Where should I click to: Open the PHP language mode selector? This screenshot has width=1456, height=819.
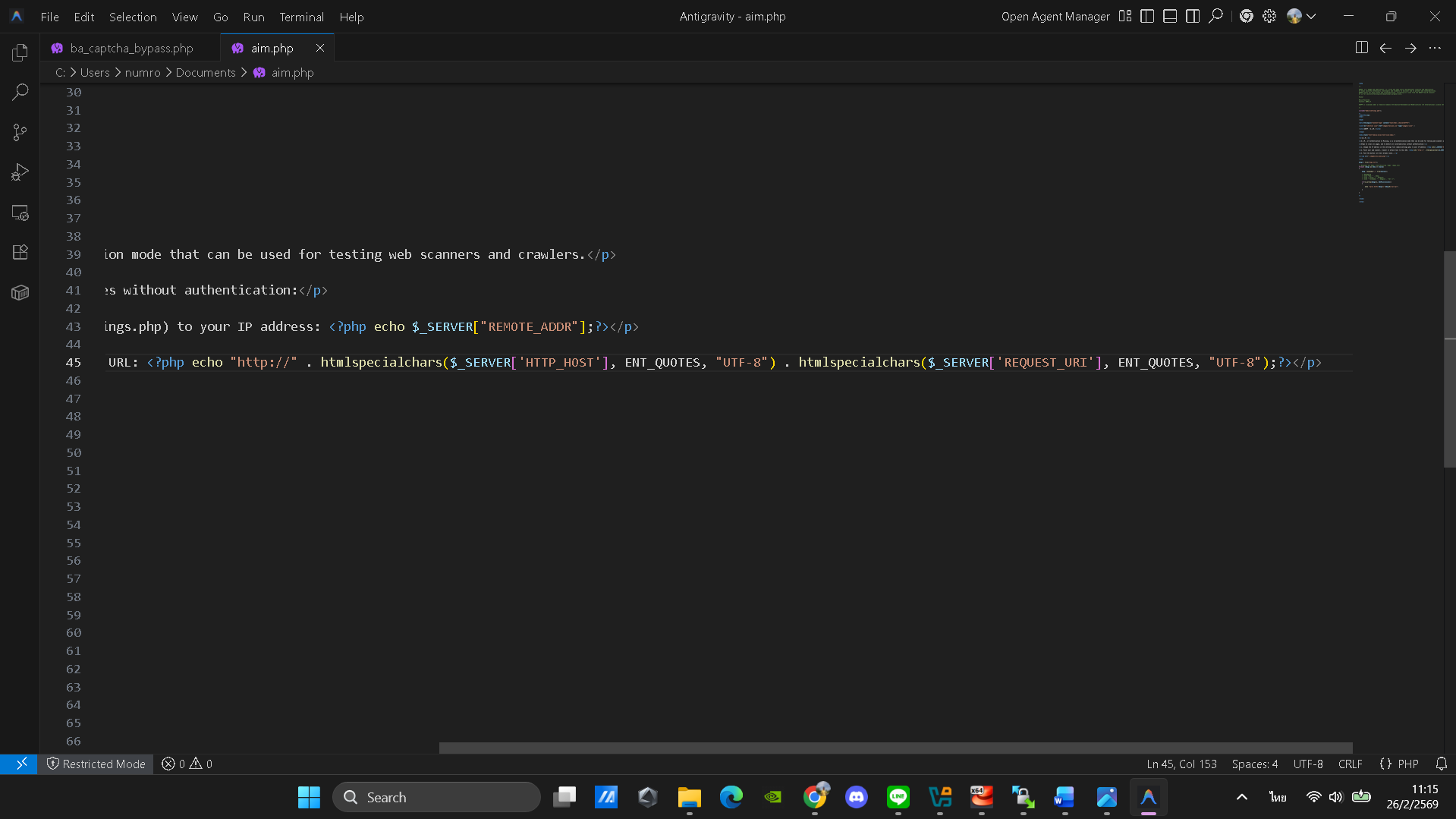pyautogui.click(x=1407, y=764)
